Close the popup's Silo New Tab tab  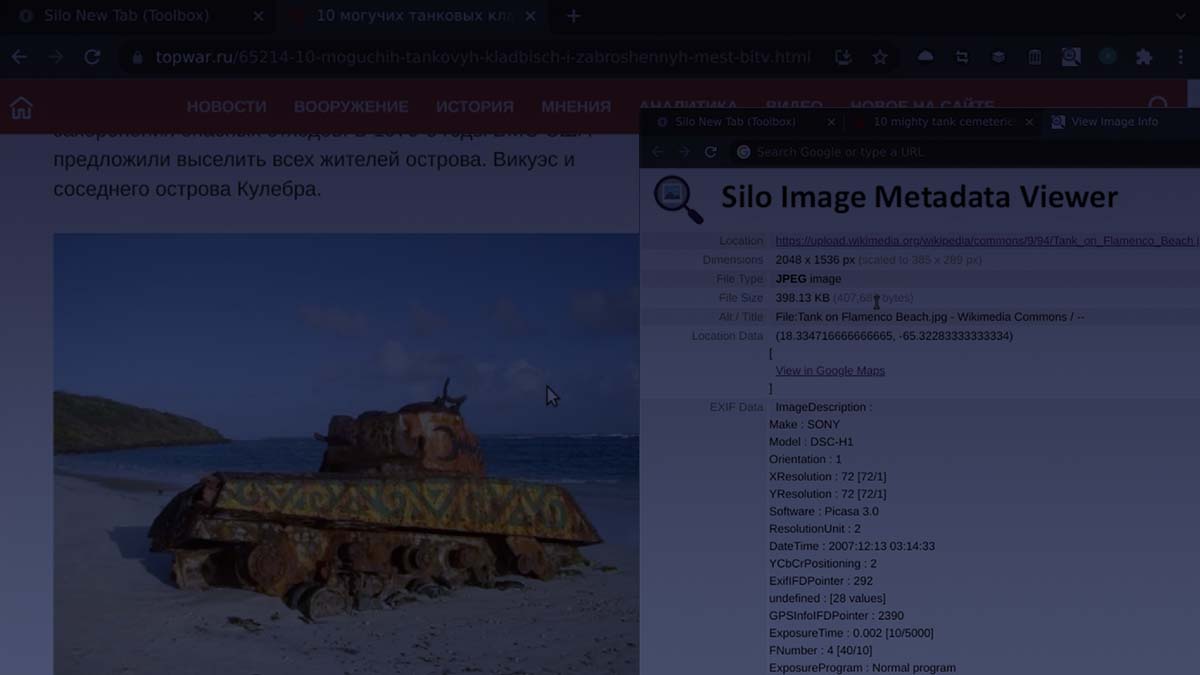click(x=831, y=122)
